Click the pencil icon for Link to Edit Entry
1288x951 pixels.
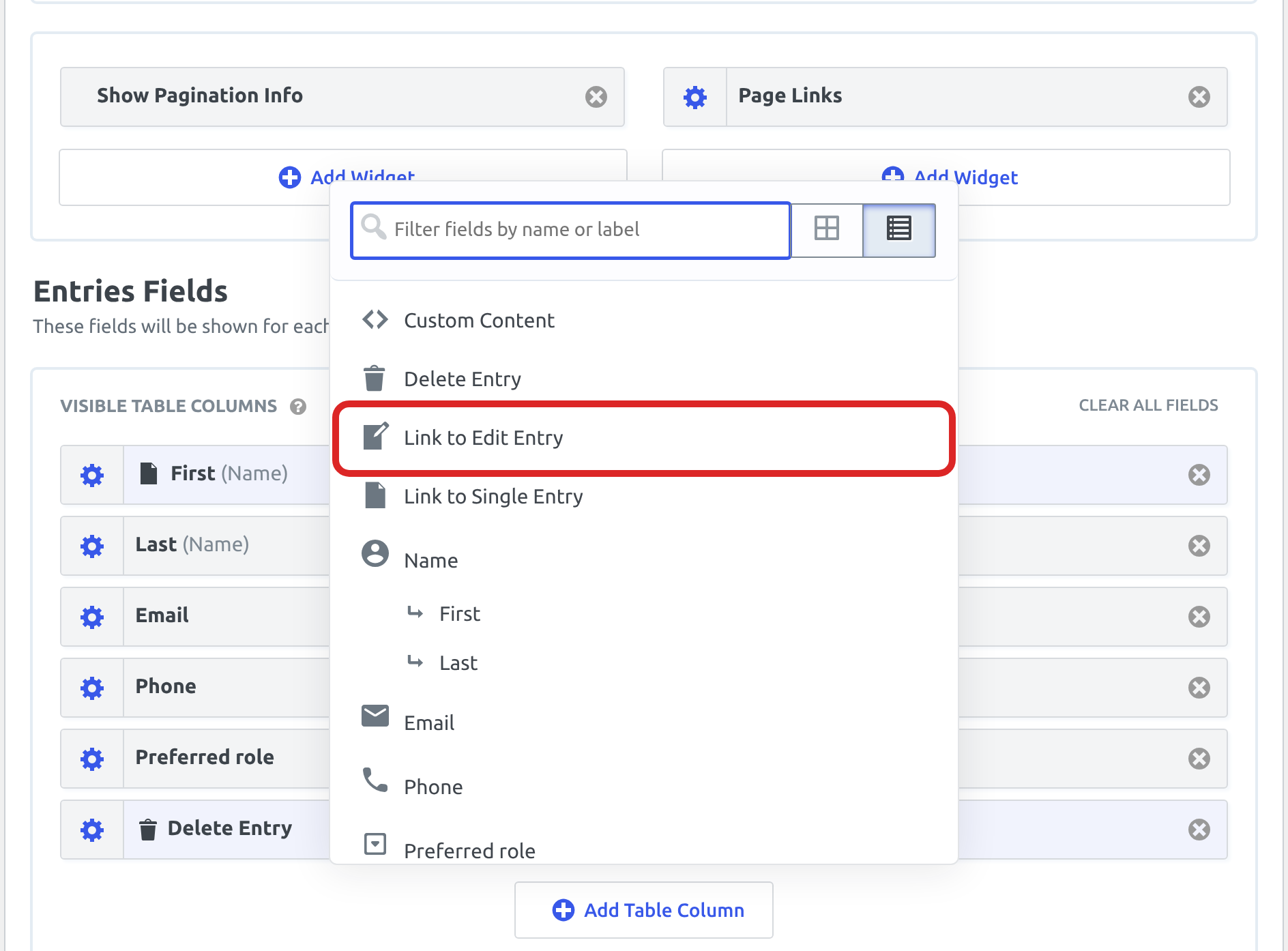(x=376, y=436)
